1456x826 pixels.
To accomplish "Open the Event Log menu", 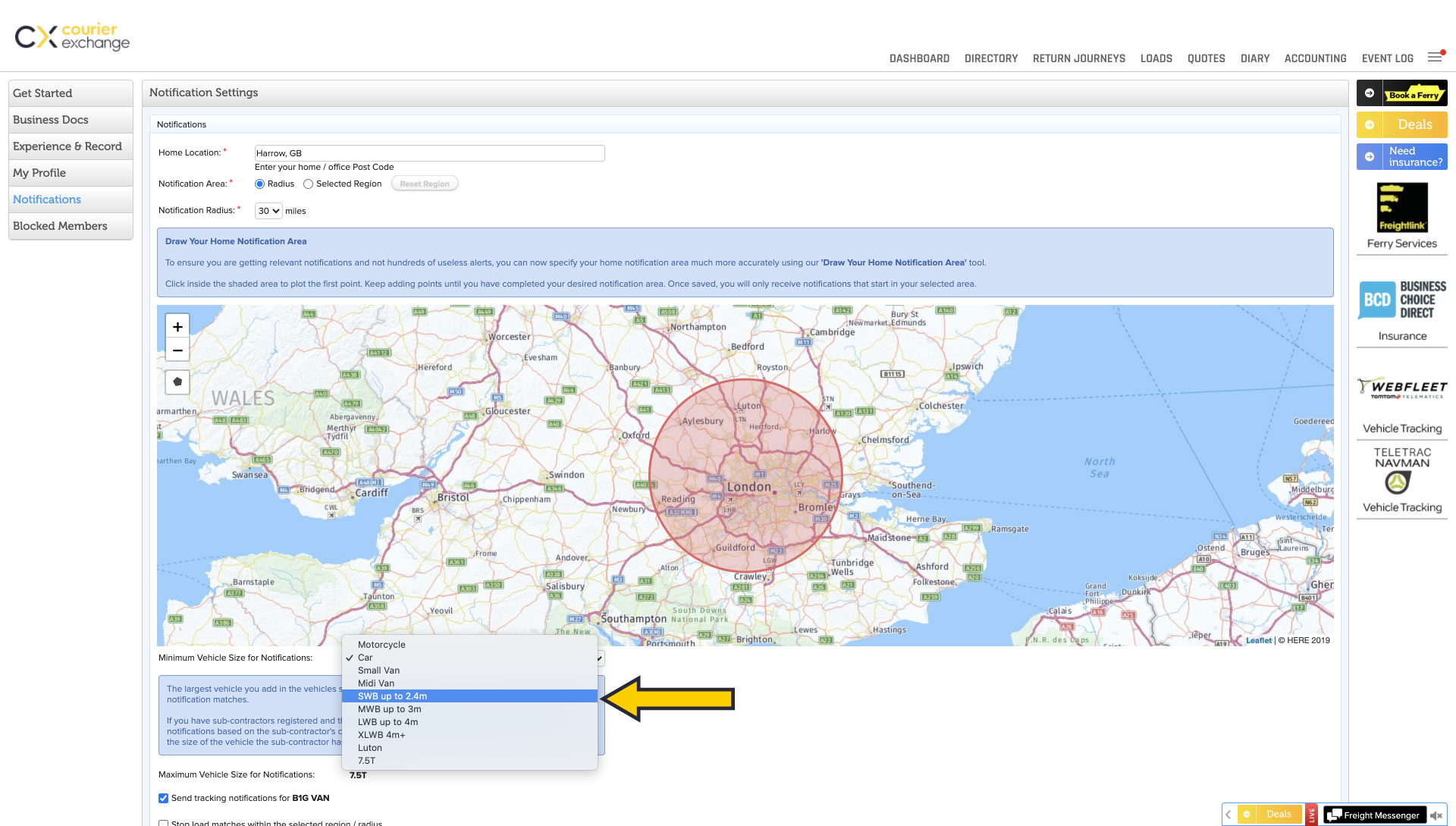I will click(x=1388, y=58).
